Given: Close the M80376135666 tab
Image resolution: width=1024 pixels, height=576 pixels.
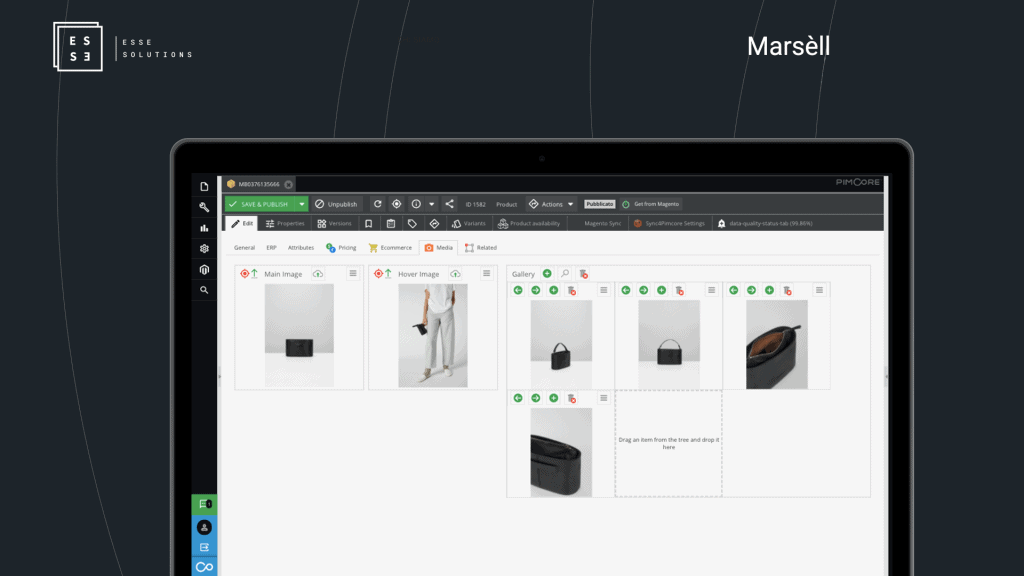Looking at the screenshot, I should pyautogui.click(x=289, y=185).
